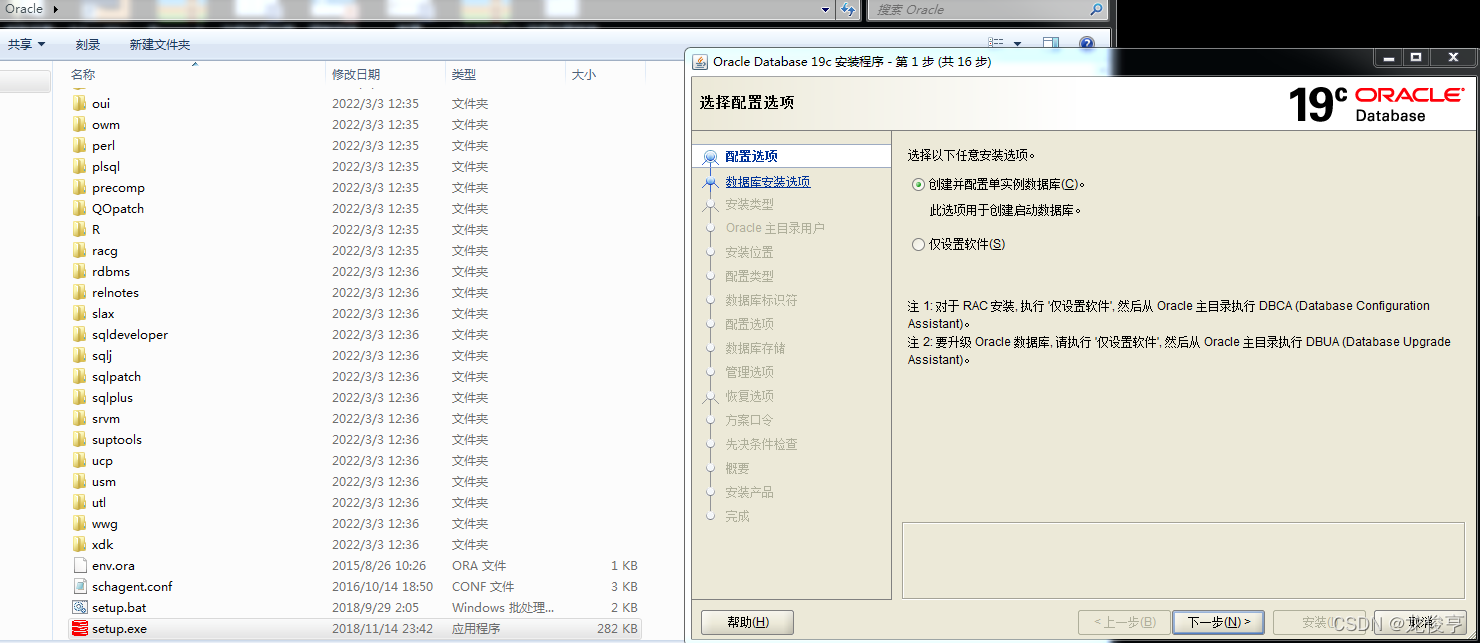Click the env.ora file icon

tap(80, 566)
